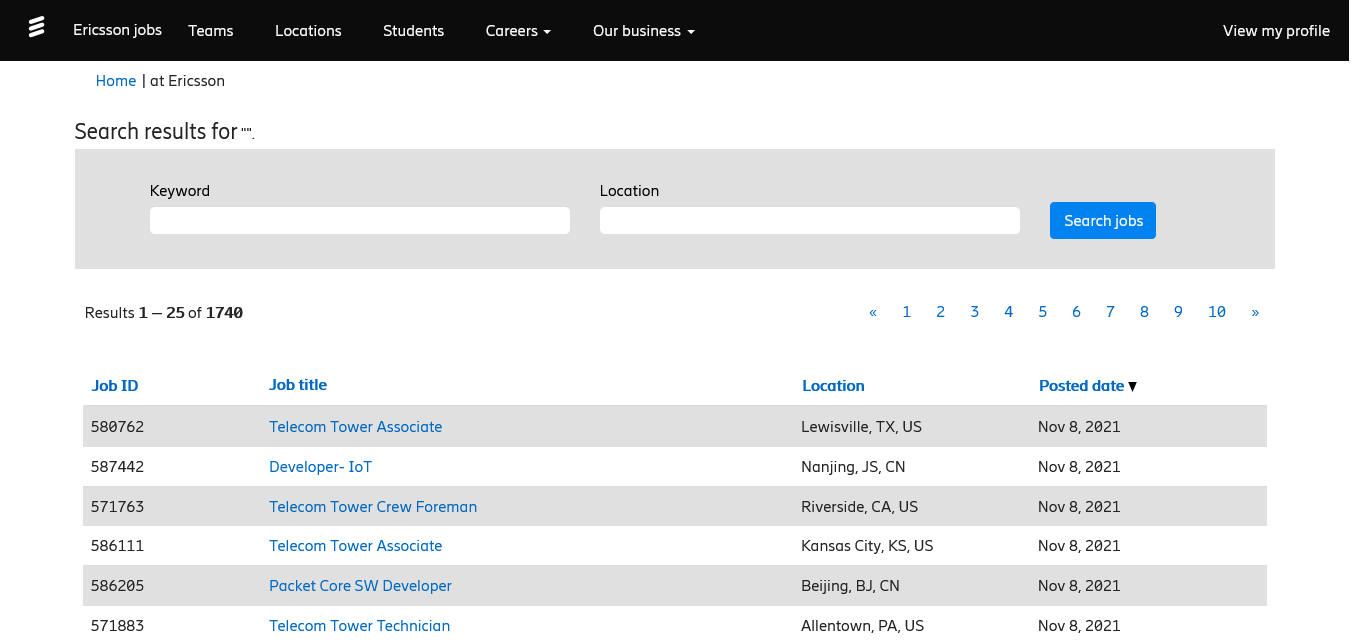This screenshot has height=643, width=1366.
Task: Open the Students menu item
Action: [x=413, y=31]
